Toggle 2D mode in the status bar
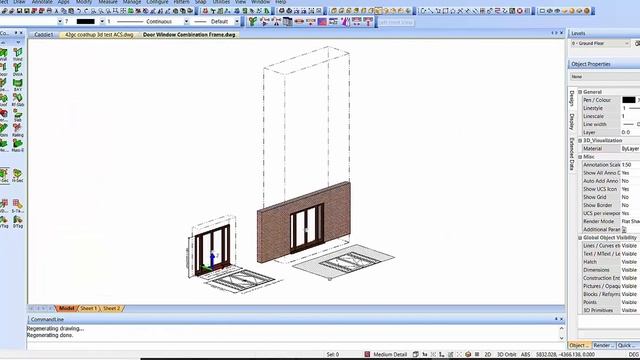 [487, 354]
